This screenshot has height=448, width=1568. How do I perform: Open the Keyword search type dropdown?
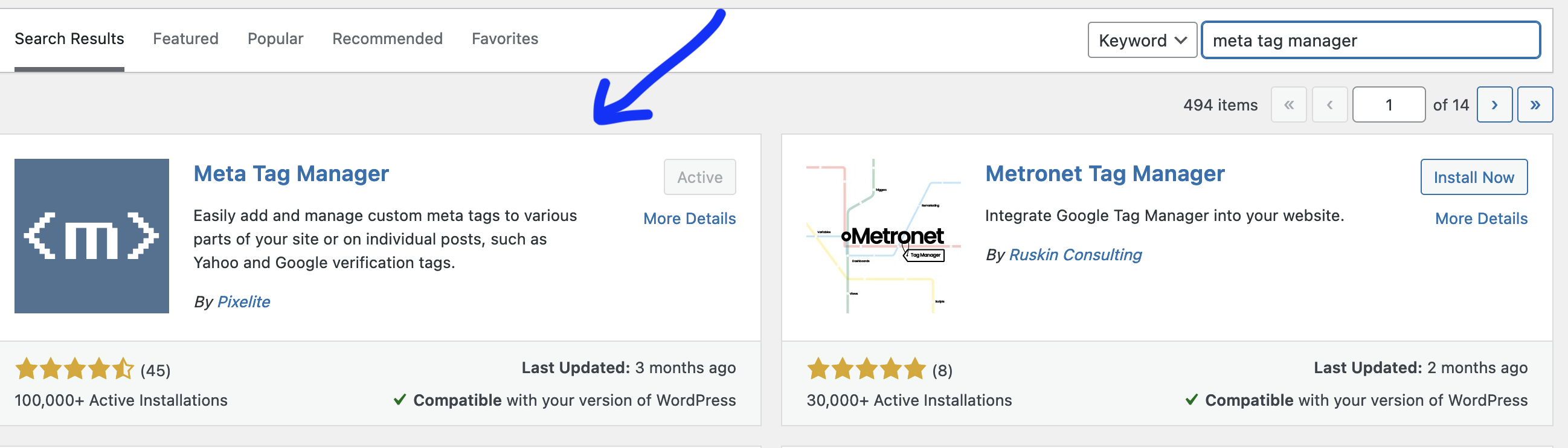[1143, 40]
